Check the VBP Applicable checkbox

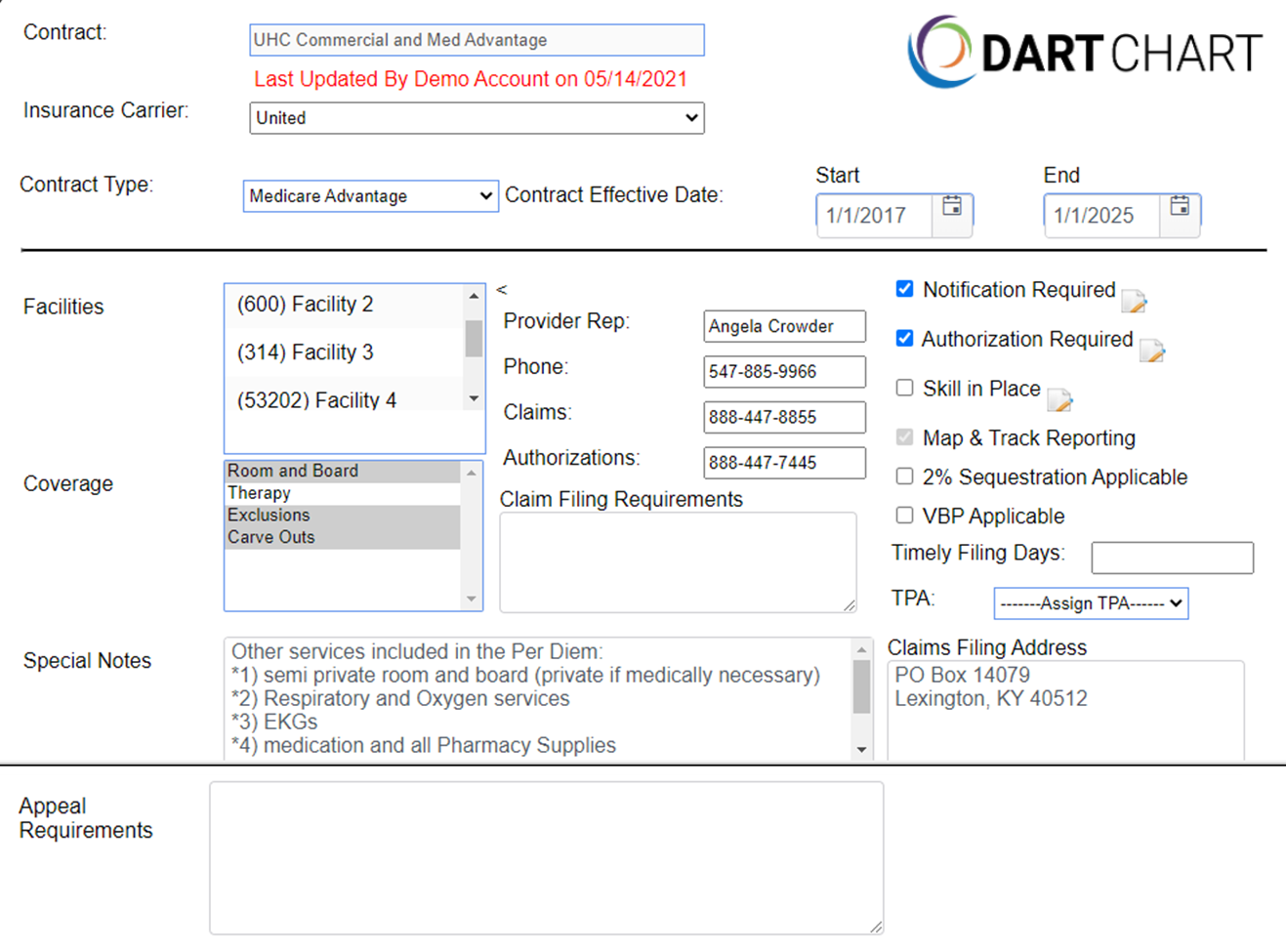click(x=904, y=516)
